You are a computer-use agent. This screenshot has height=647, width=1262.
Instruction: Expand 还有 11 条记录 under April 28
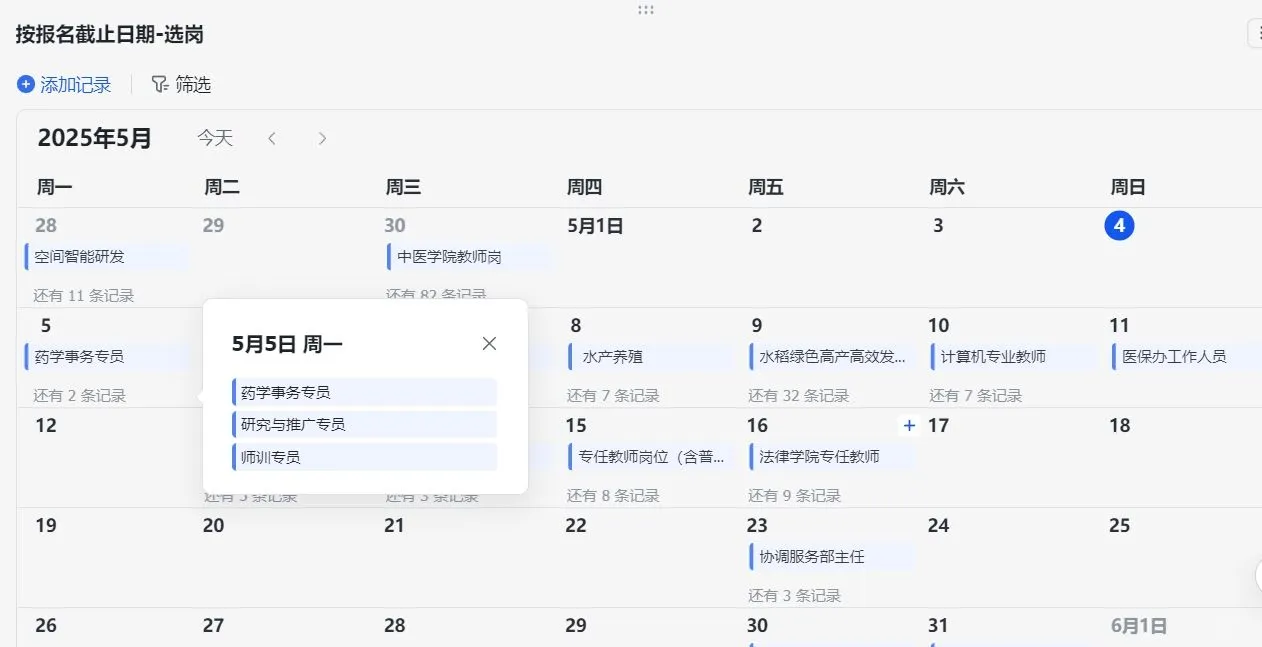(84, 296)
